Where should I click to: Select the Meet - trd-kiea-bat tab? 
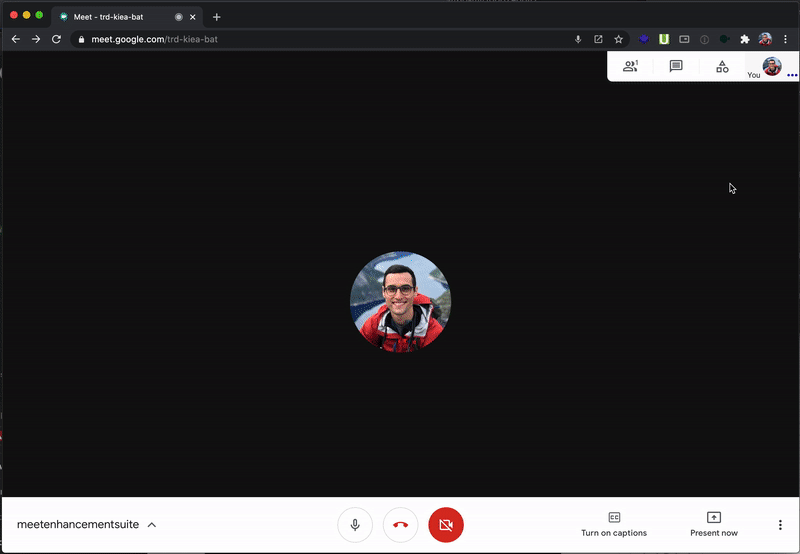tap(127, 17)
